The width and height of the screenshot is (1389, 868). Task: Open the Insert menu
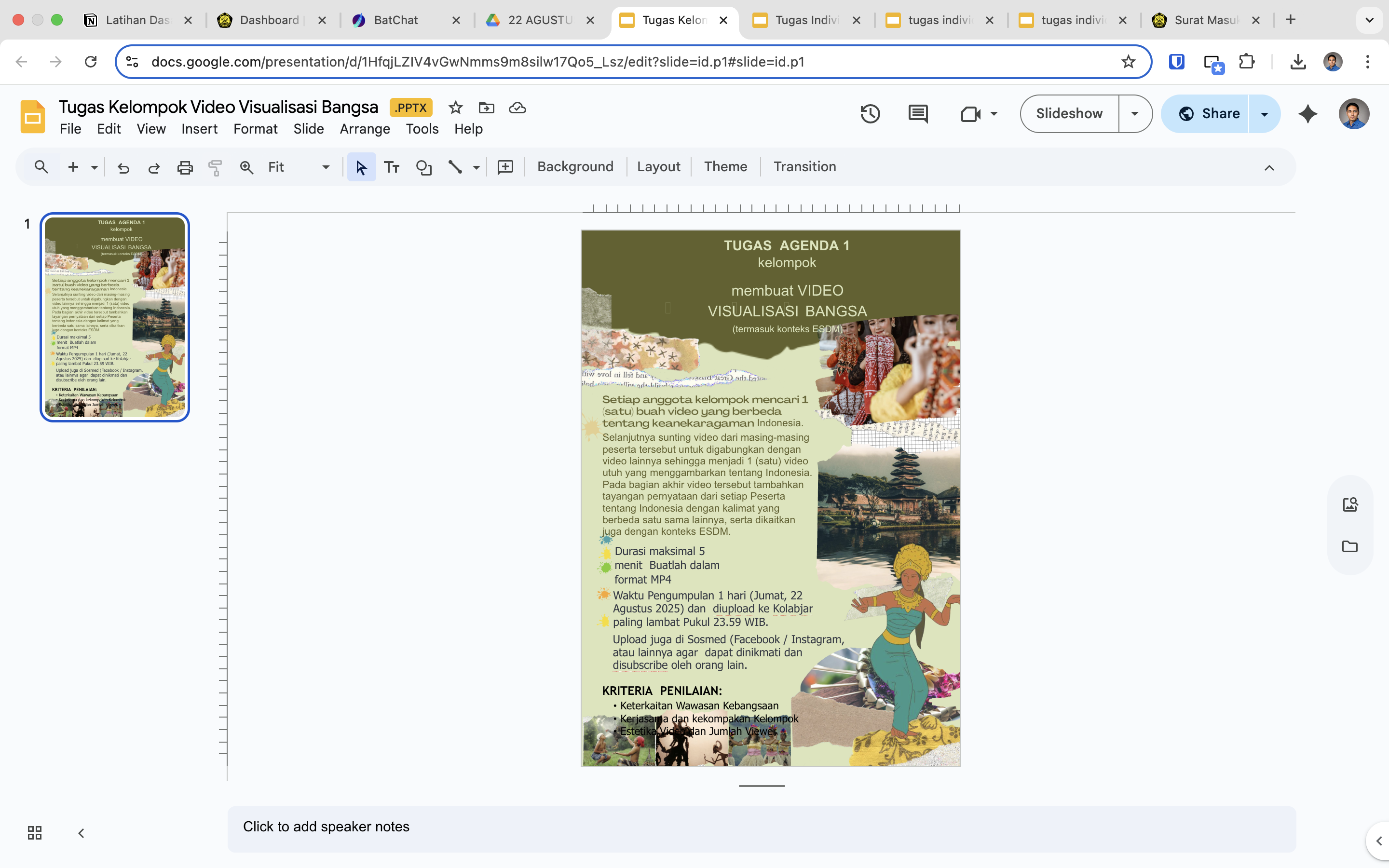[x=199, y=129]
